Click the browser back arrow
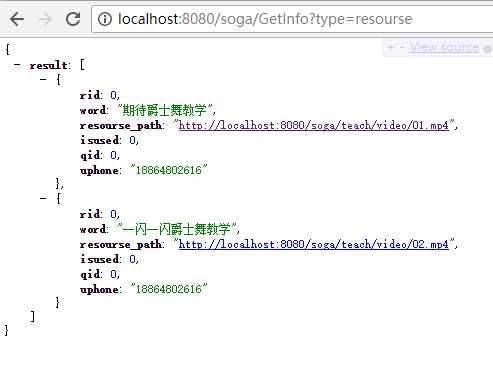The image size is (493, 380). point(17,19)
